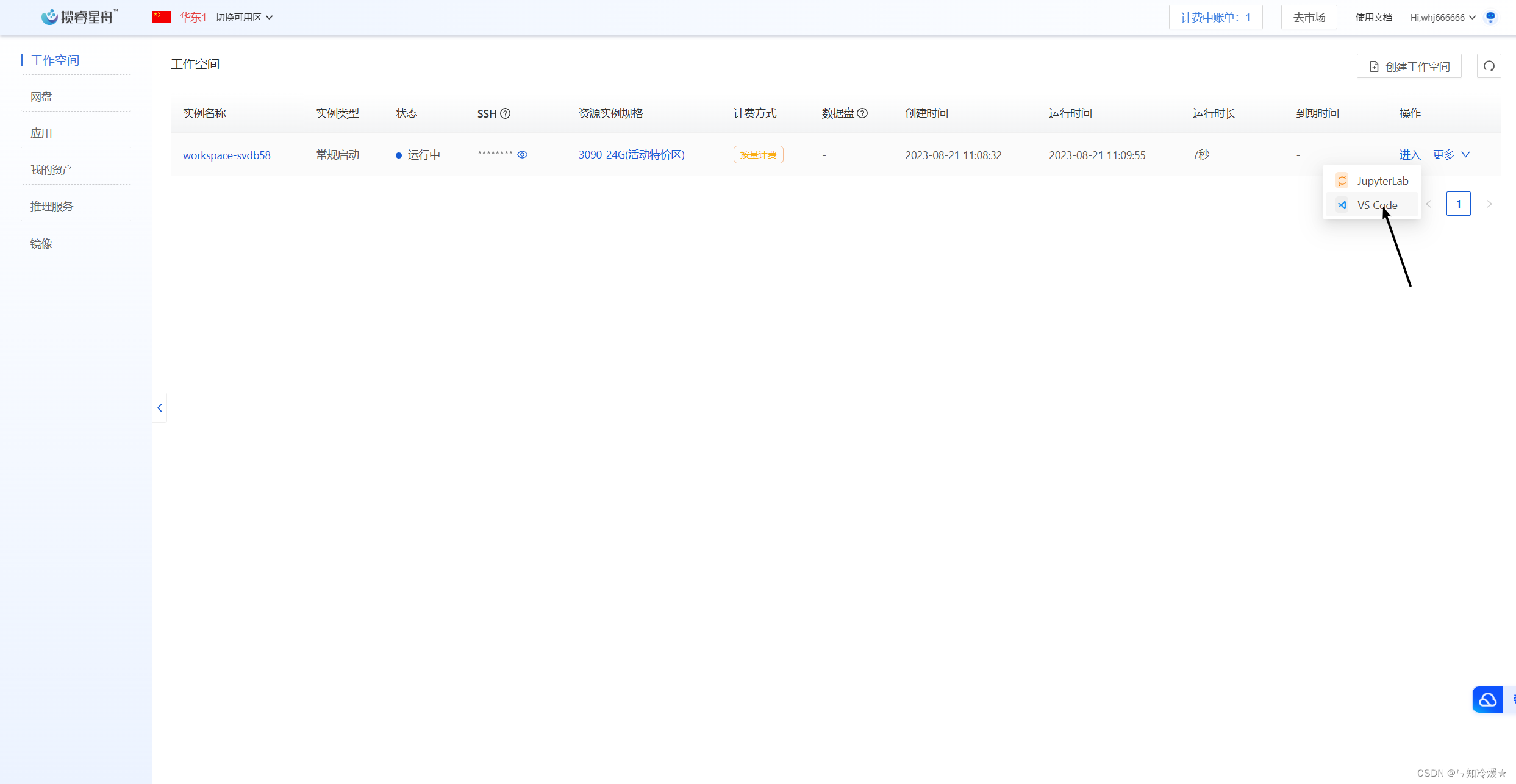Image resolution: width=1516 pixels, height=784 pixels.
Task: Go to pagination page 1
Action: [x=1458, y=204]
